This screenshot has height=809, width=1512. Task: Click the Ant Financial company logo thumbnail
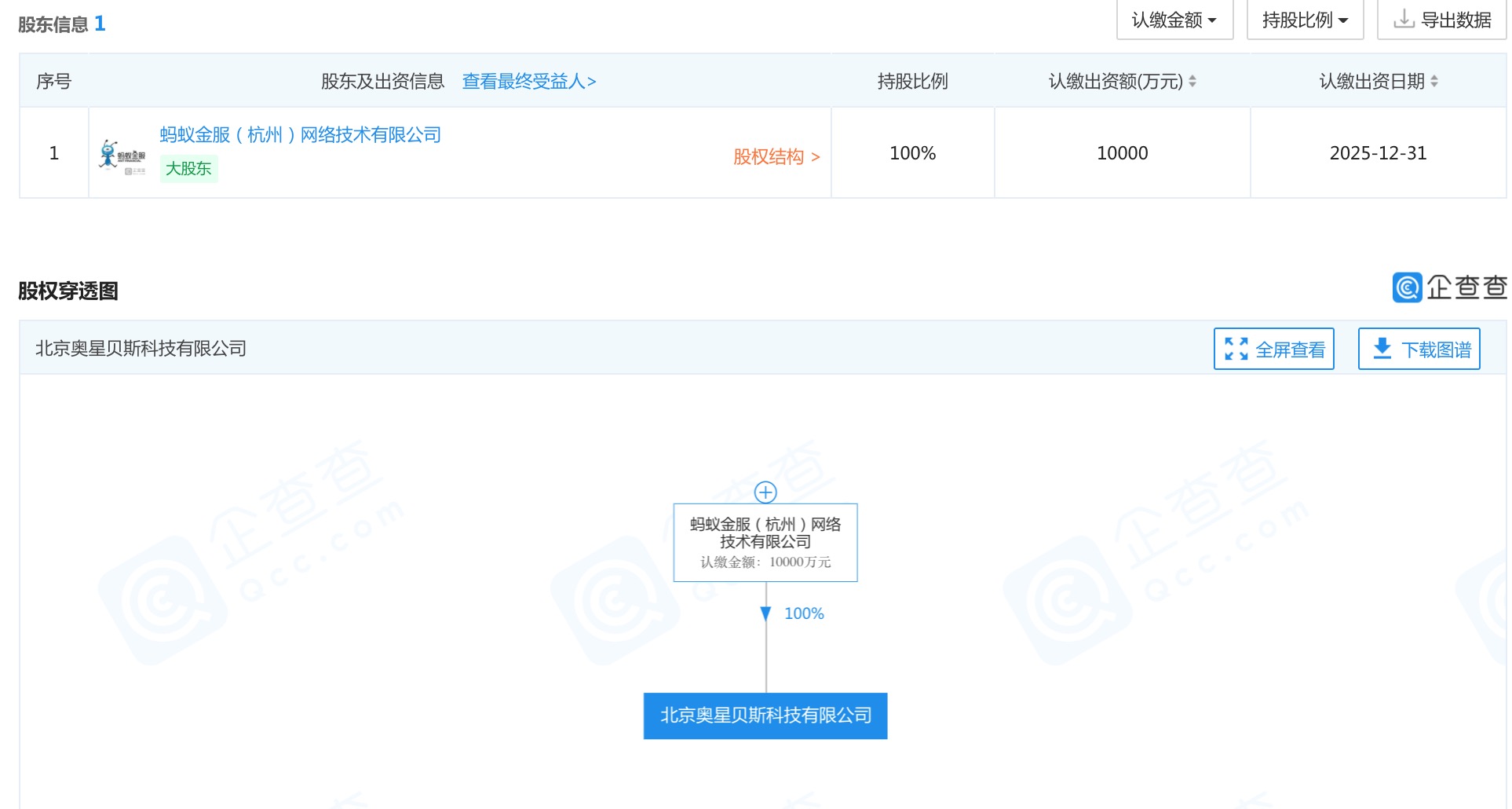pos(122,156)
